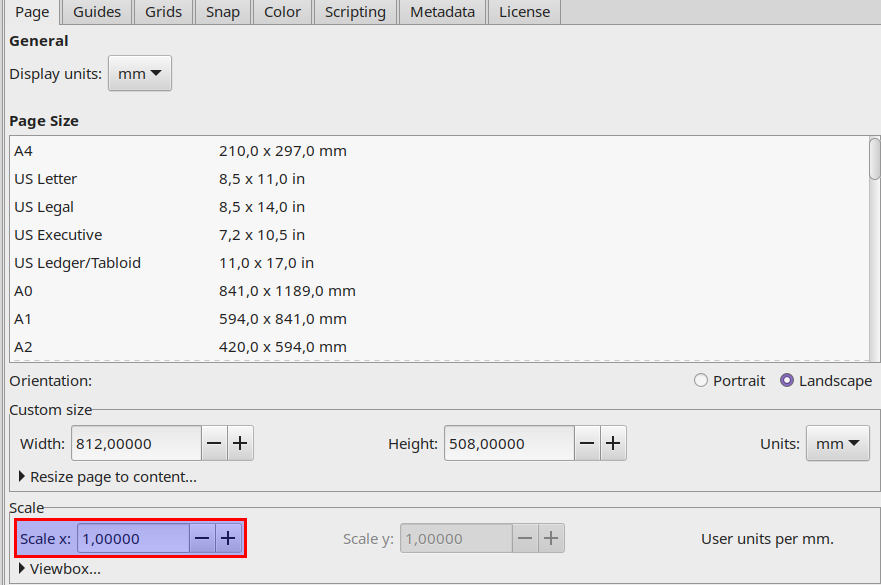881x585 pixels.
Task: Decrease the Height value with minus
Action: point(587,443)
